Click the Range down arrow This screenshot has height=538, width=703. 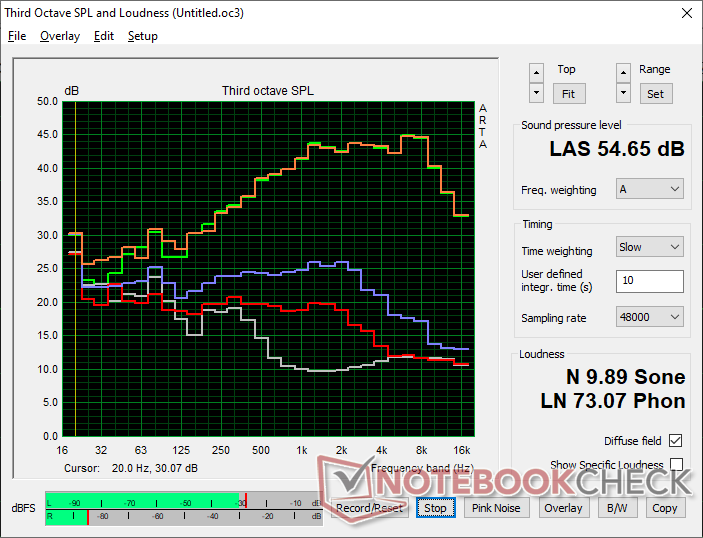pos(624,93)
